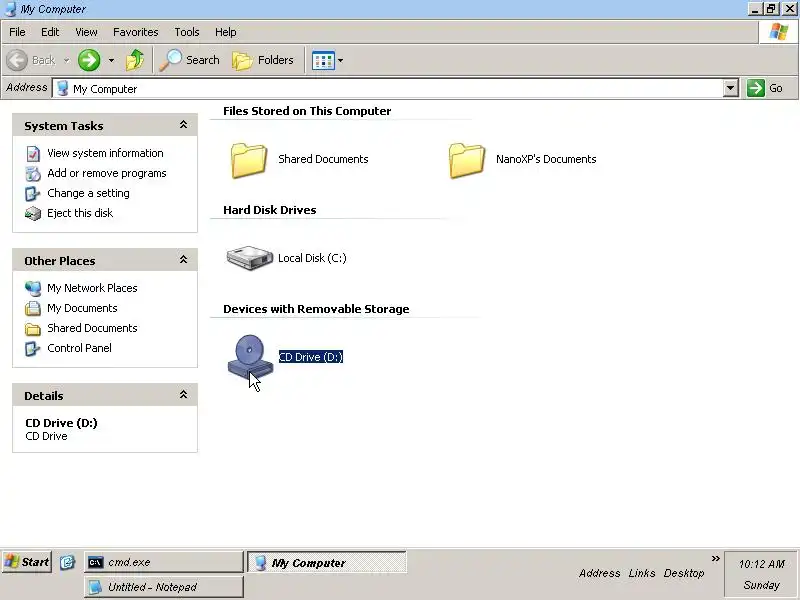Click the My Computer title bar icon
800x600 pixels.
pos(10,9)
